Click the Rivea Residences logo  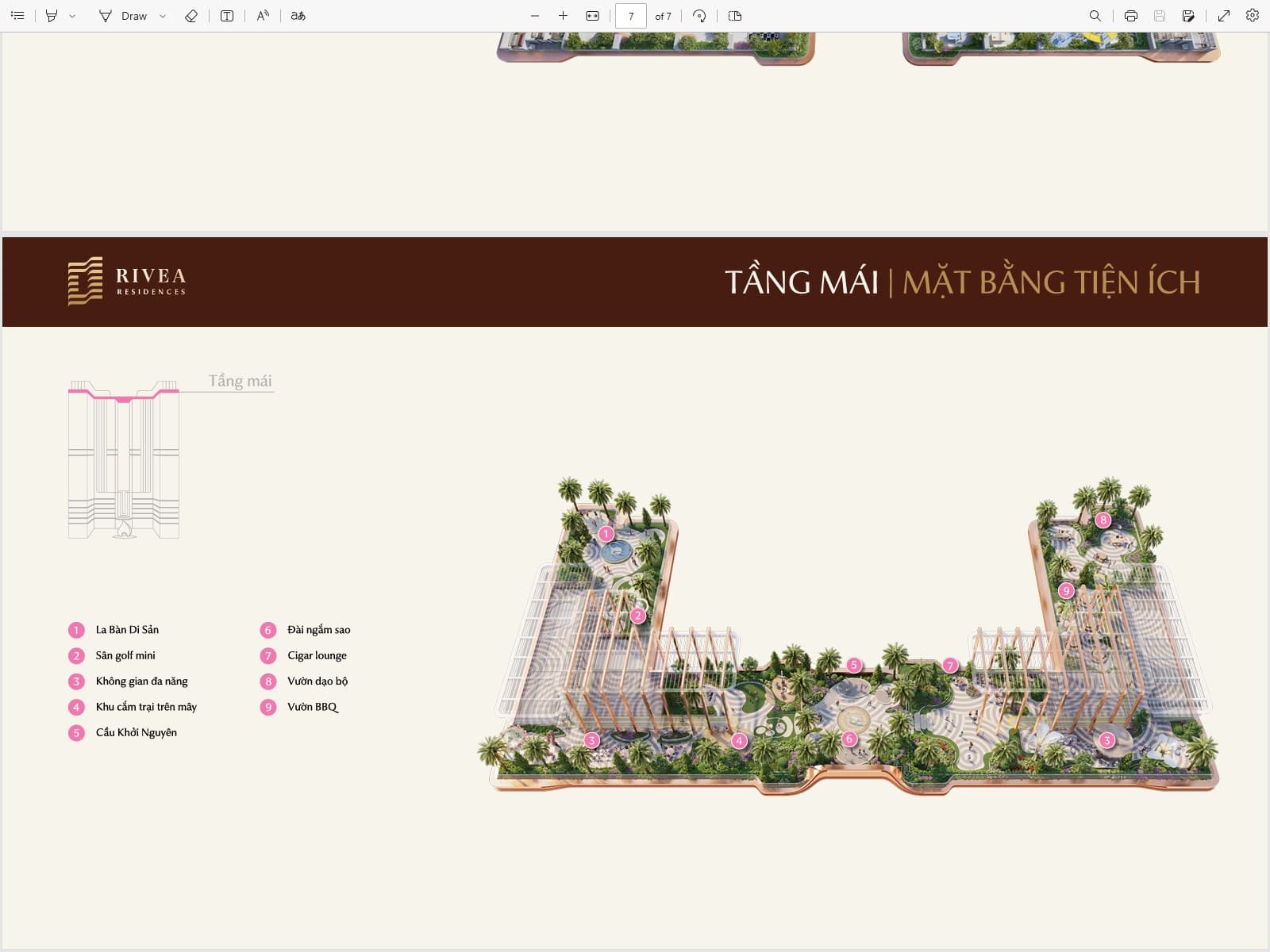pos(127,281)
